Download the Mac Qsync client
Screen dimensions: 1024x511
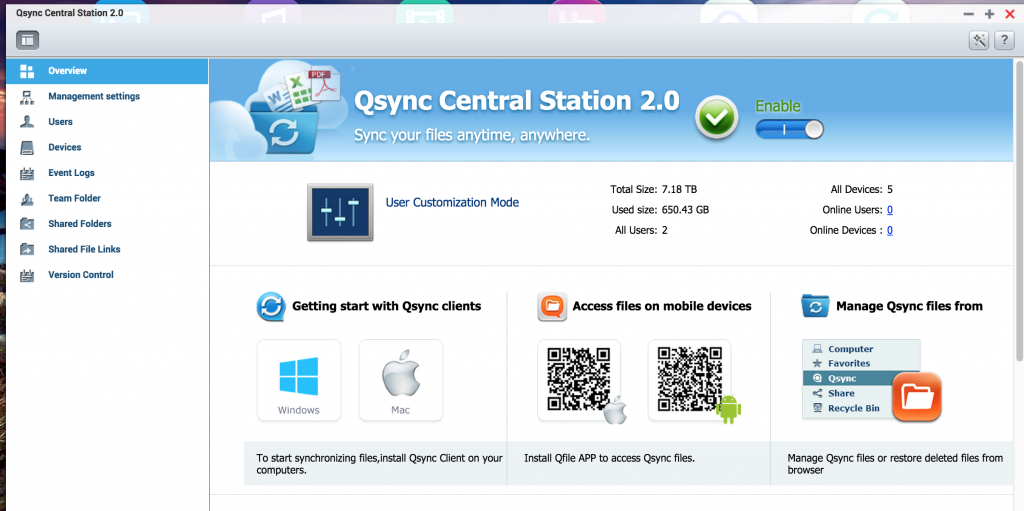[x=400, y=380]
